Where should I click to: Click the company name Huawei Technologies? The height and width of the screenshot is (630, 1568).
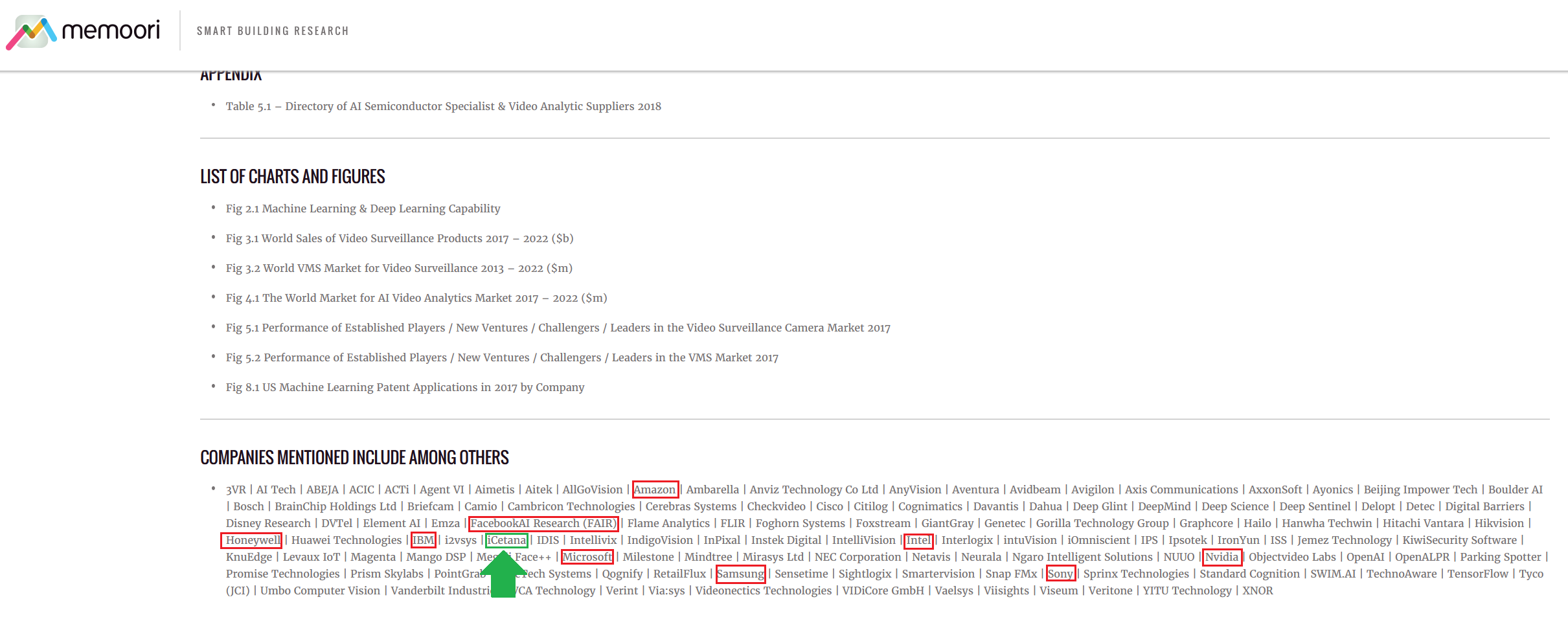click(347, 540)
